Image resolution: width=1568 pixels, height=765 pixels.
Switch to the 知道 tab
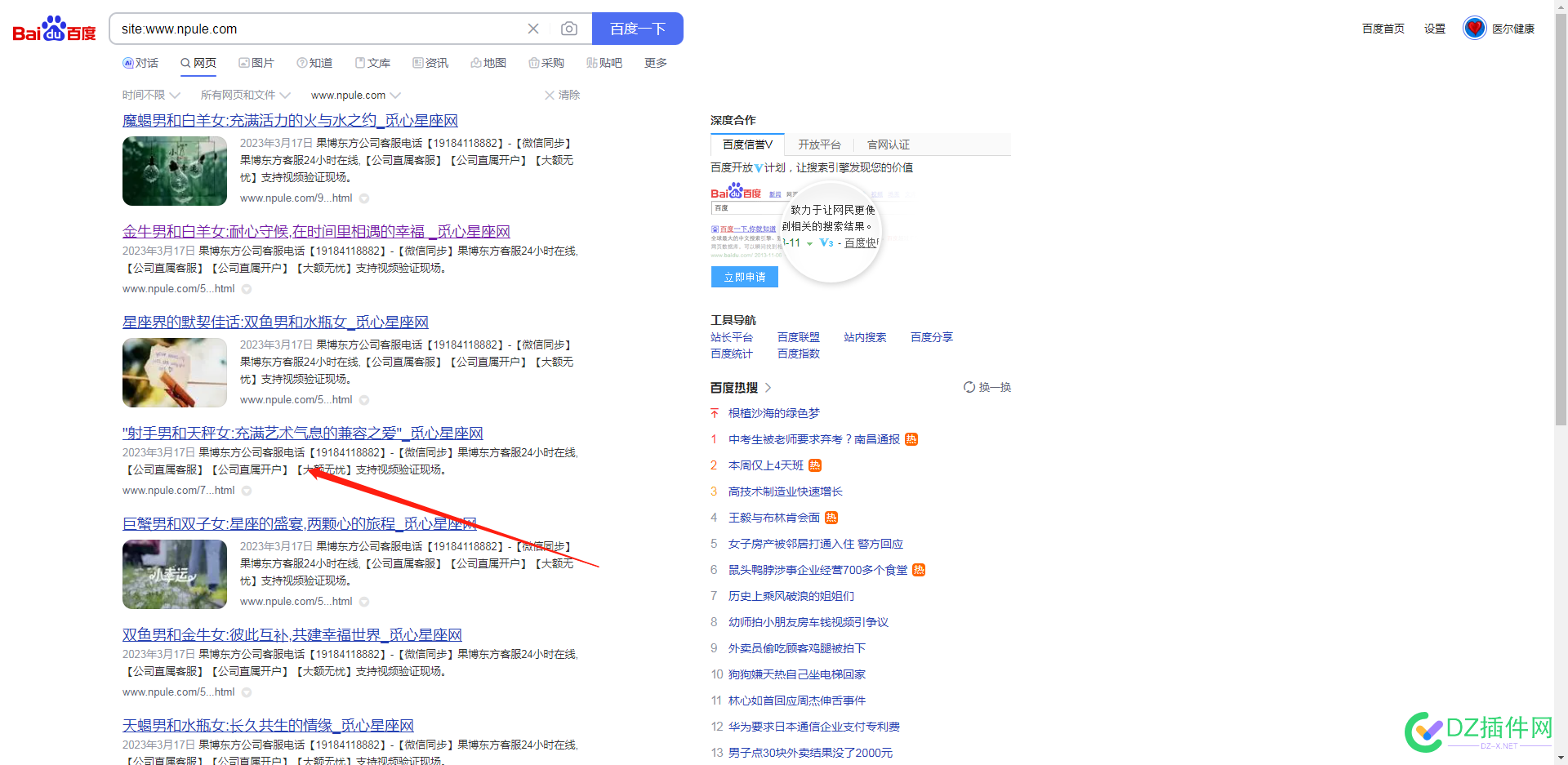click(314, 63)
